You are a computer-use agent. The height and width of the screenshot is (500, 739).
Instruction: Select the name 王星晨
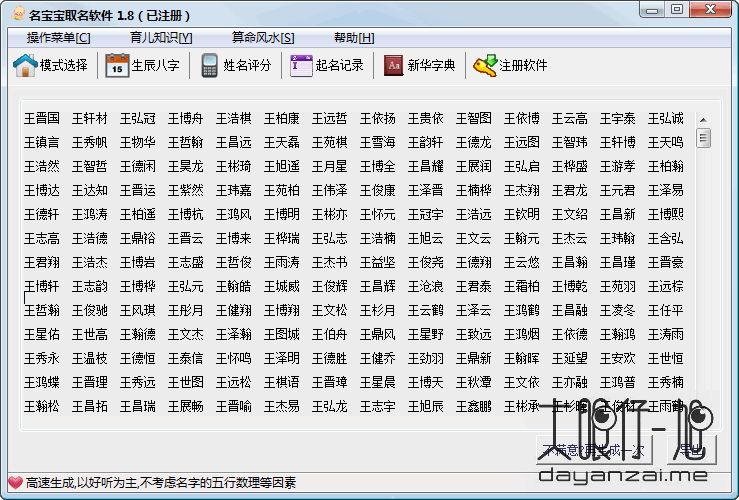pos(378,382)
